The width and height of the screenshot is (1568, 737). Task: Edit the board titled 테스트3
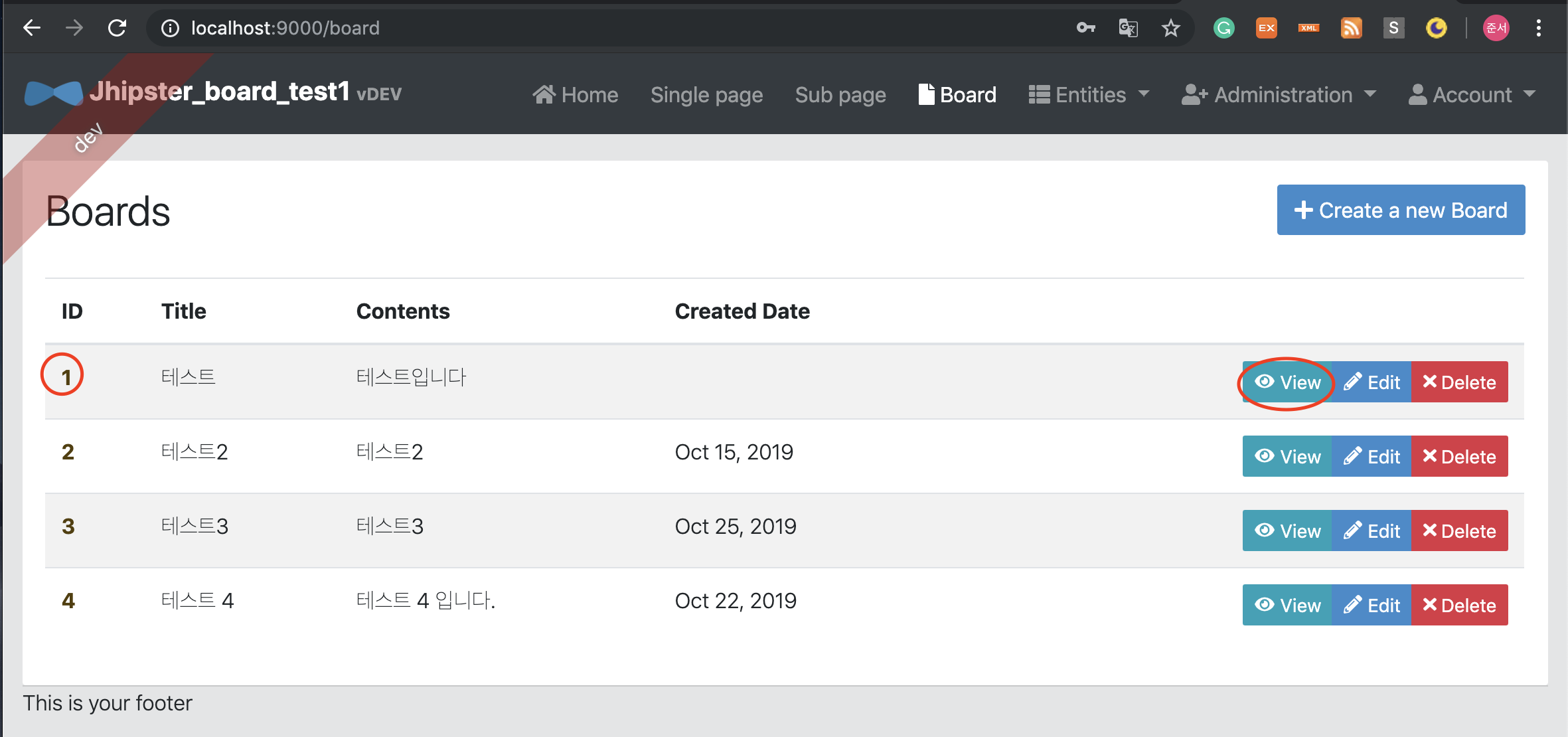[x=1372, y=531]
